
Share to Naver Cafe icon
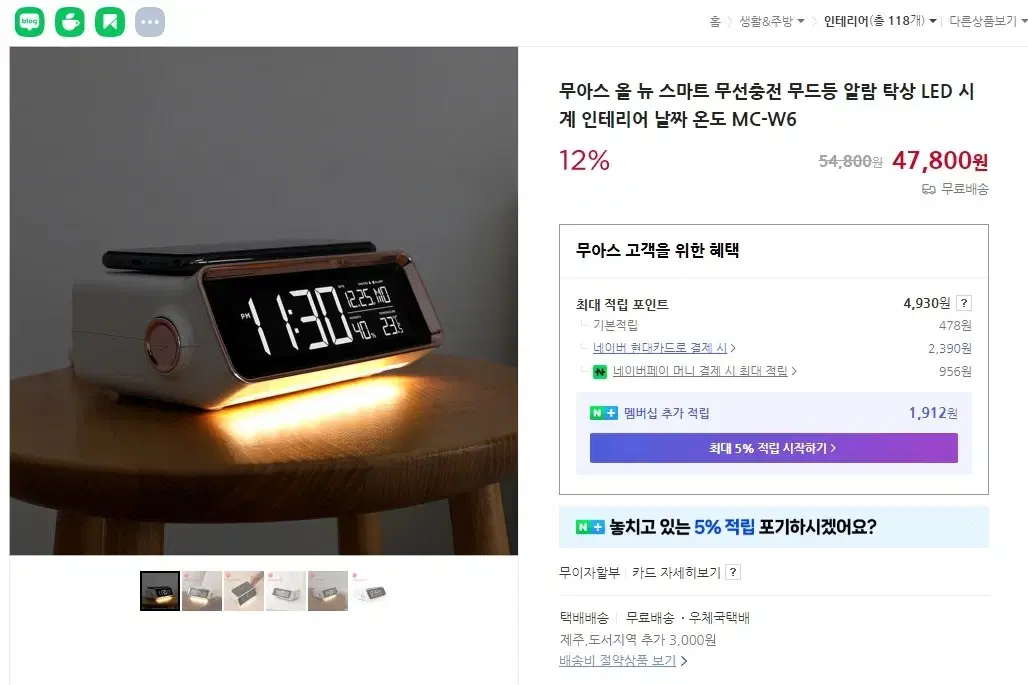pos(69,22)
